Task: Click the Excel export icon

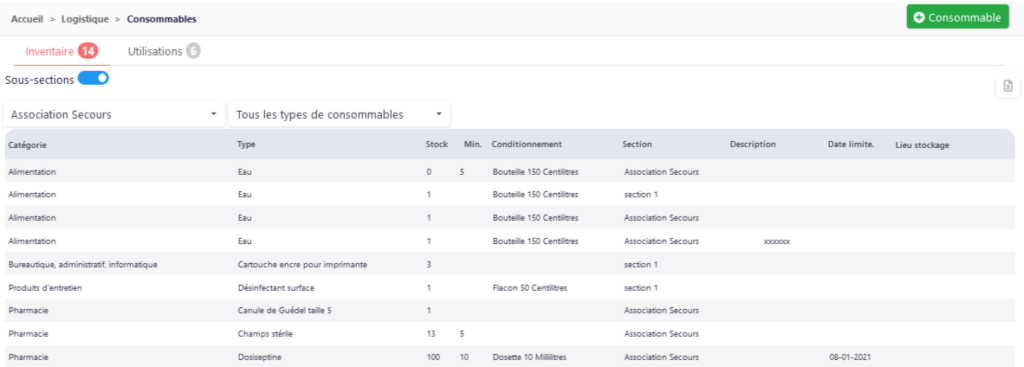Action: (x=1007, y=86)
